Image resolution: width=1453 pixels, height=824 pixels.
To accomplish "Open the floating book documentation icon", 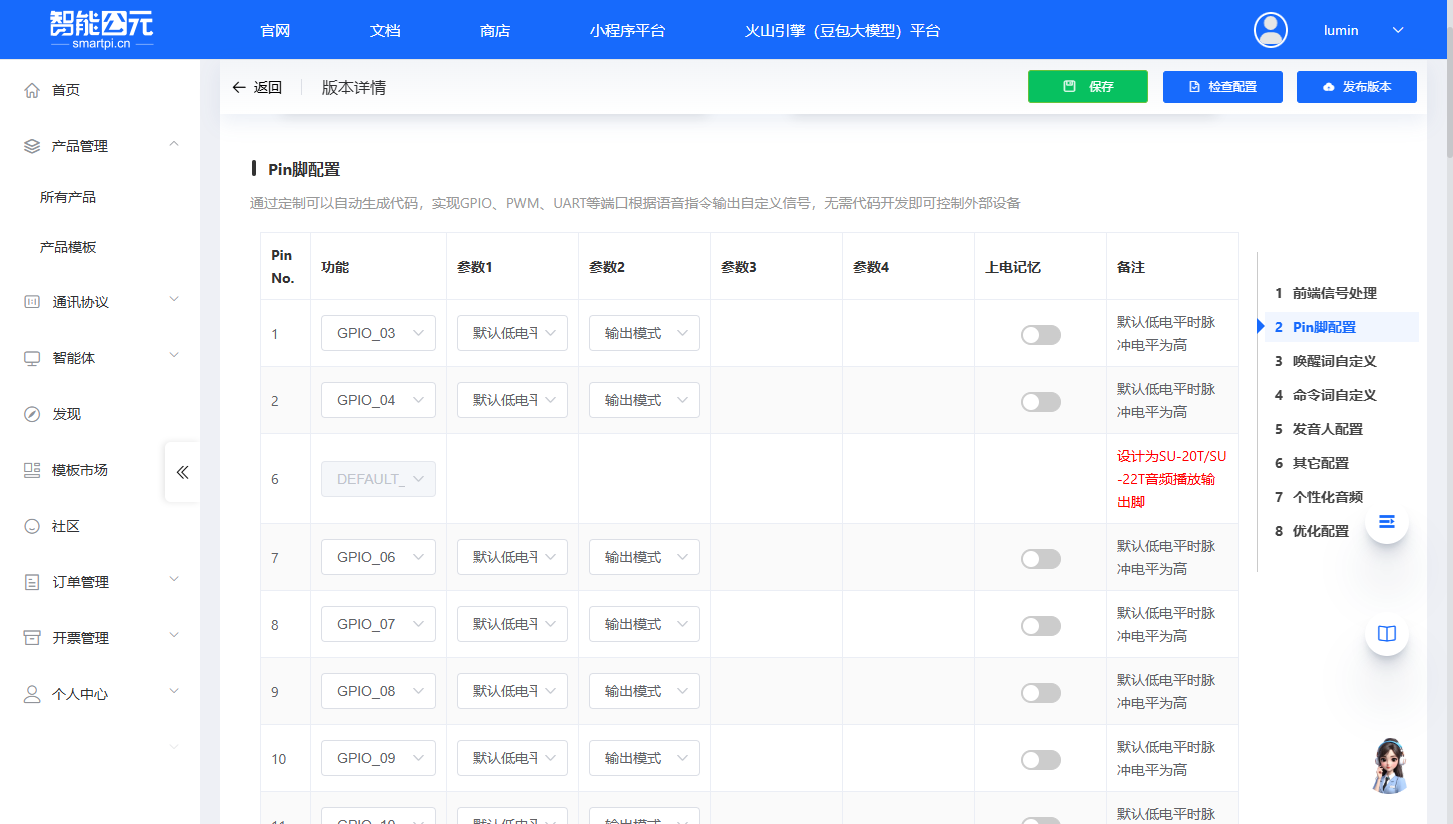I will pos(1386,634).
